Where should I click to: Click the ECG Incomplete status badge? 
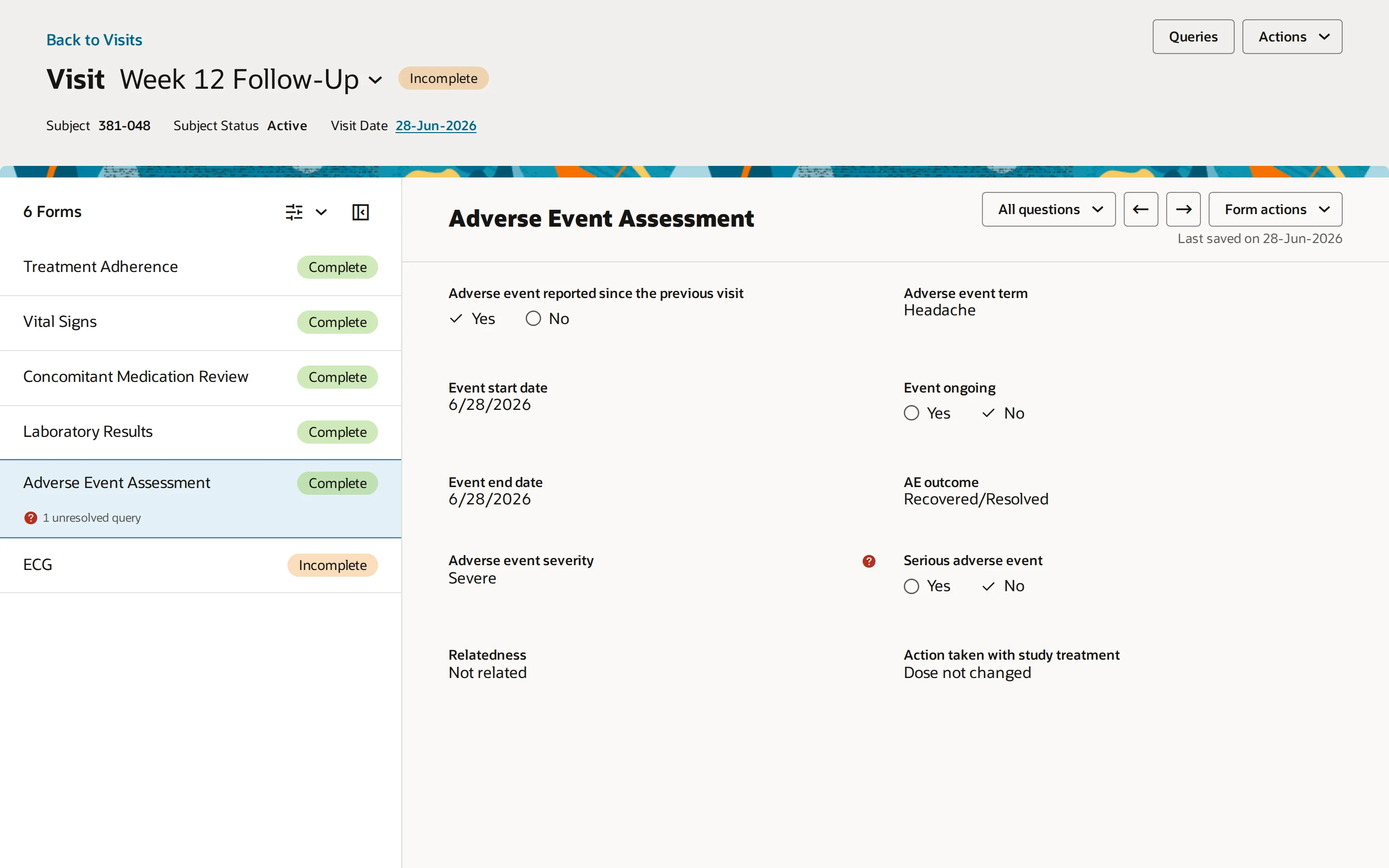(x=332, y=566)
